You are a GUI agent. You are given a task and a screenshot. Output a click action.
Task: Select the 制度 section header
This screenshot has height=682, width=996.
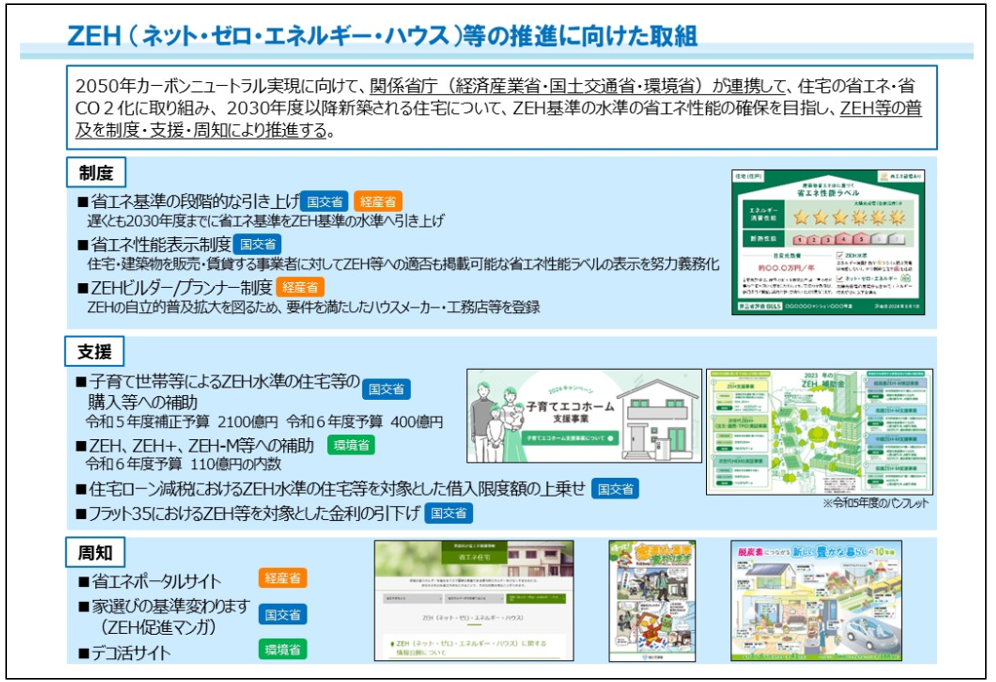click(x=96, y=171)
